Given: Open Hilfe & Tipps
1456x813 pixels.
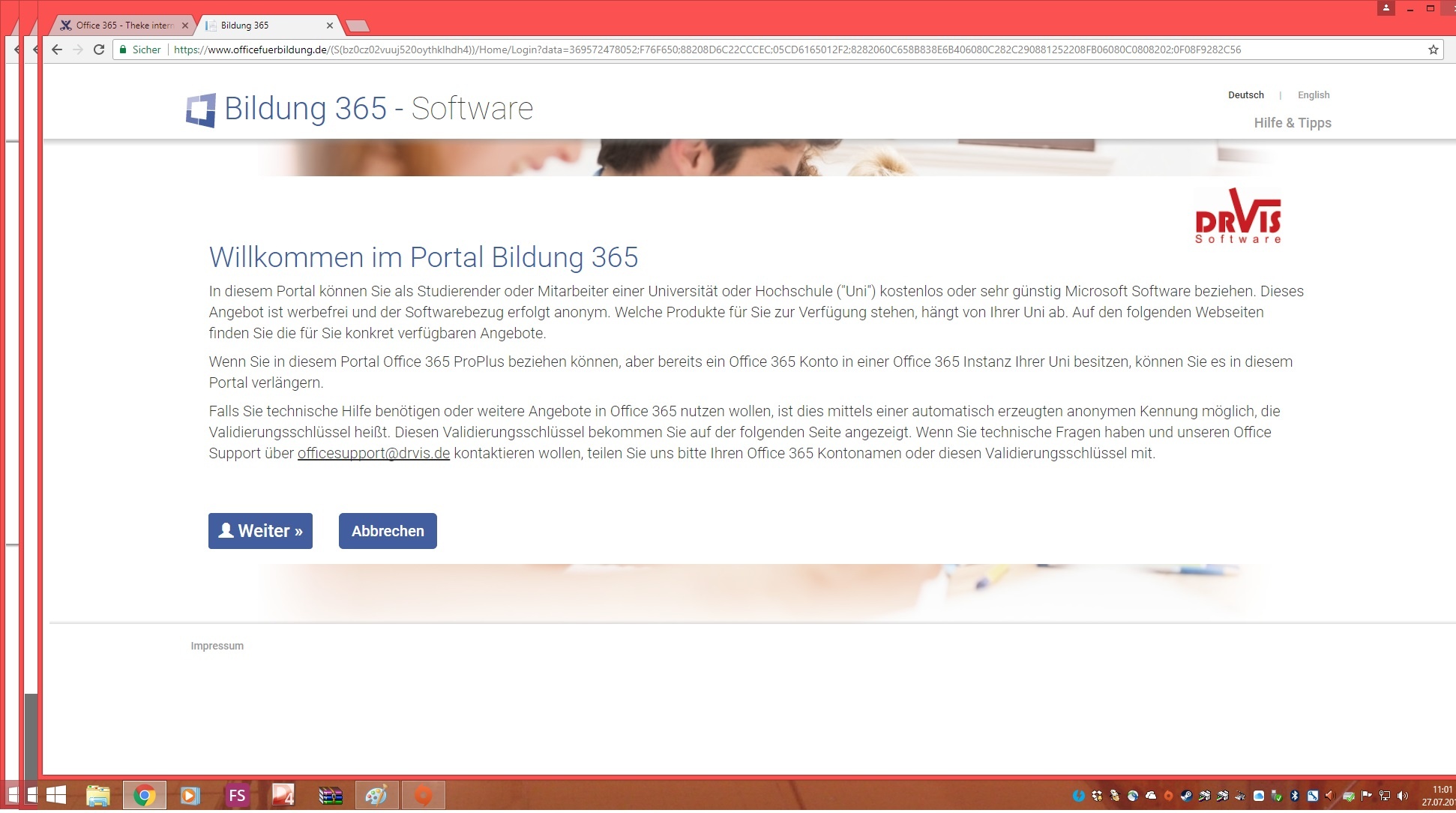Looking at the screenshot, I should [1292, 123].
